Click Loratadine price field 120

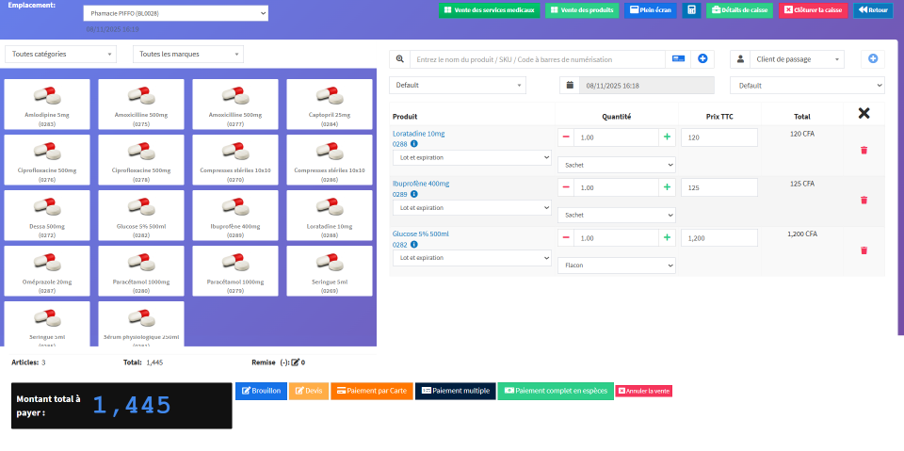[x=720, y=137]
